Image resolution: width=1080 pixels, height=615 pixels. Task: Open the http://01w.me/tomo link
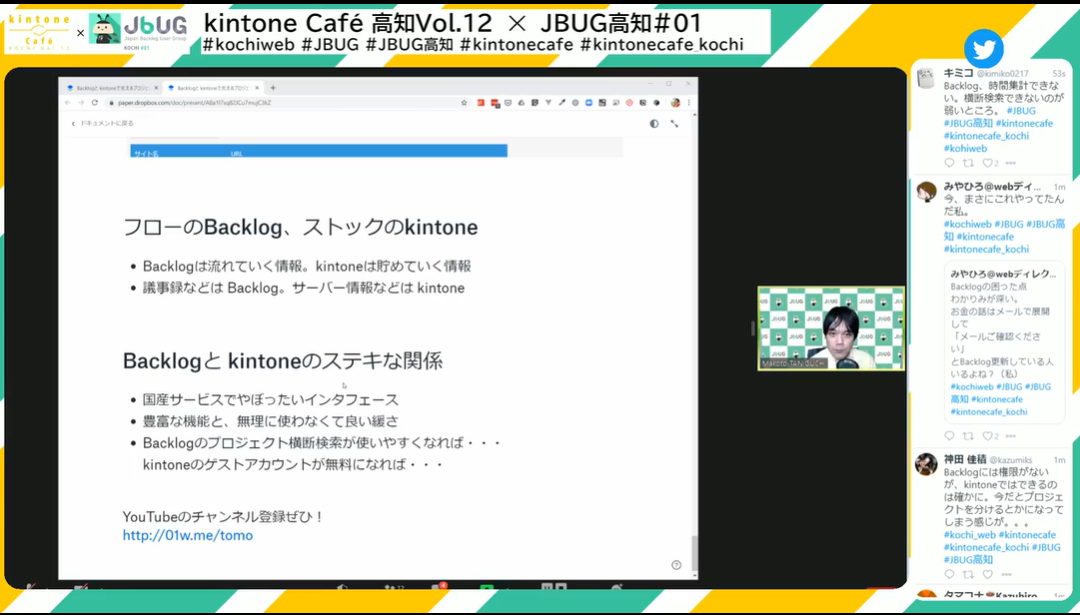coord(187,535)
